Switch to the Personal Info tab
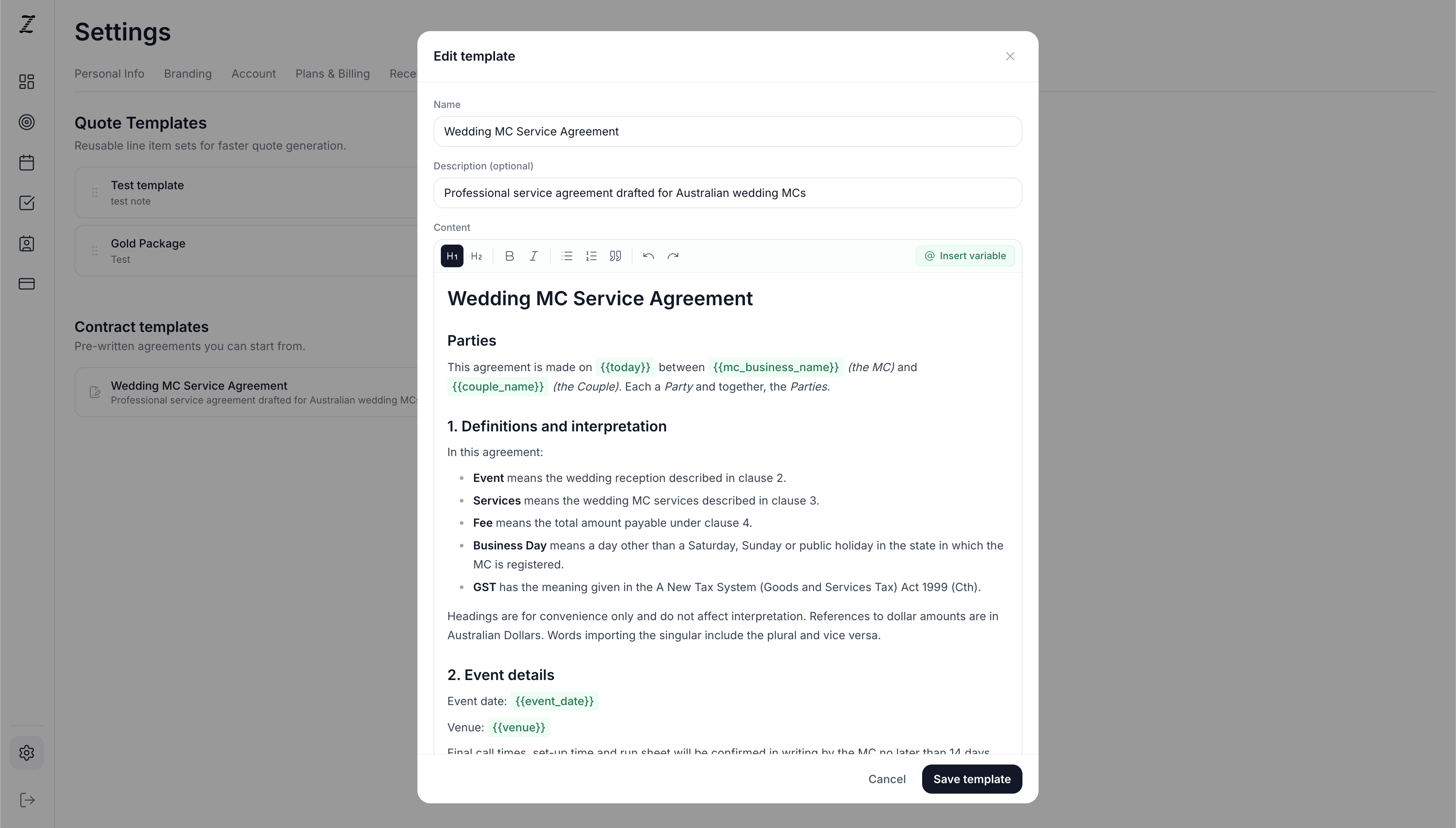This screenshot has height=828, width=1456. click(109, 74)
